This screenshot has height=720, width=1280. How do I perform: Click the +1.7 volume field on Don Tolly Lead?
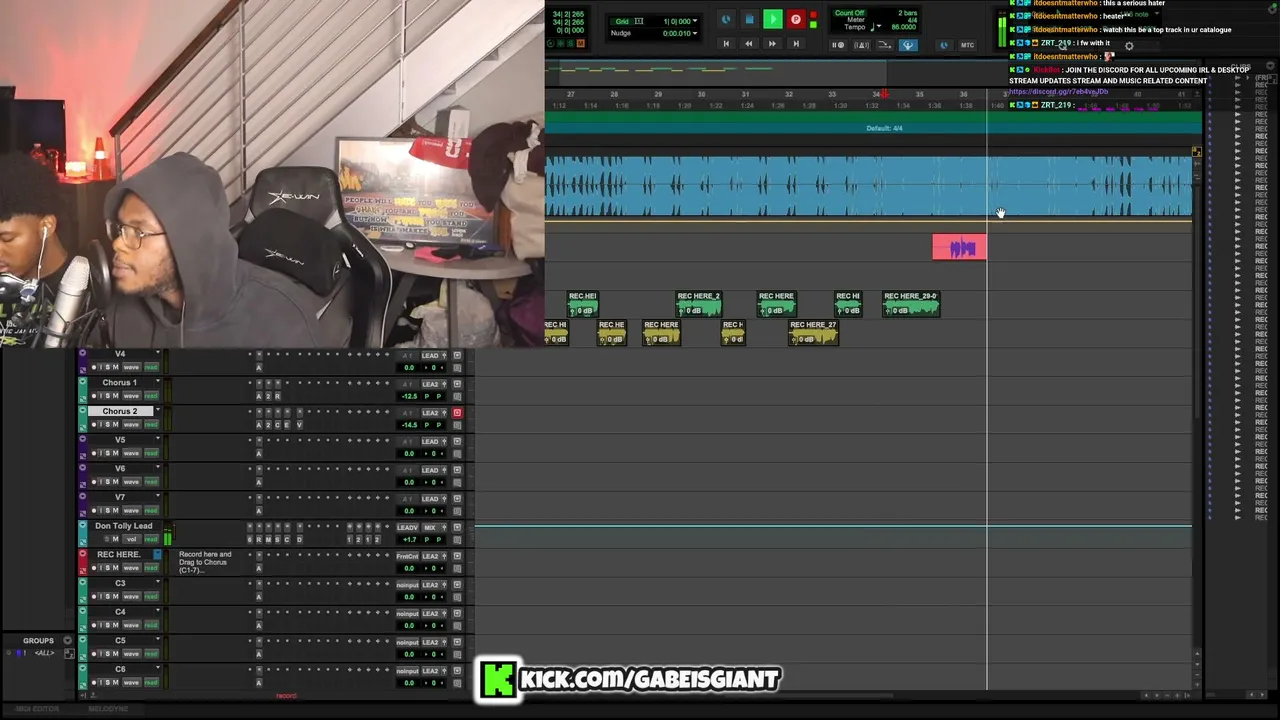tap(409, 539)
